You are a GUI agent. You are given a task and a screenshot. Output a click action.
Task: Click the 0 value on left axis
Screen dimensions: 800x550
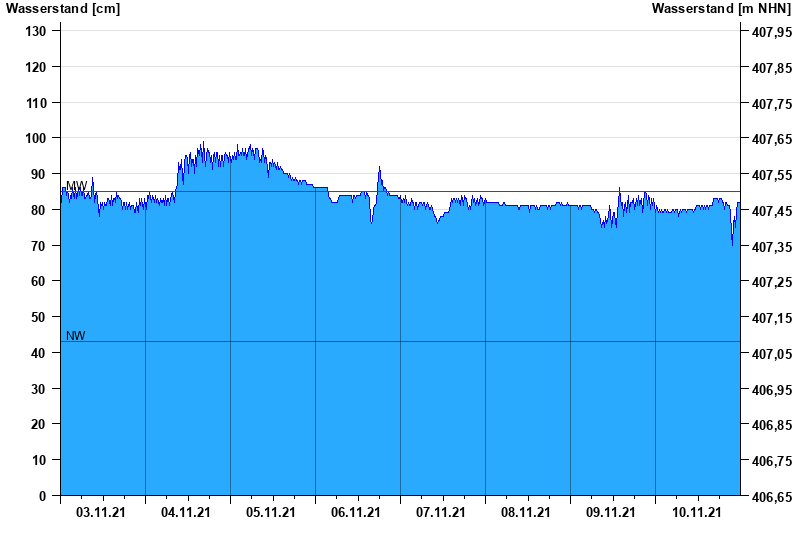(42, 496)
